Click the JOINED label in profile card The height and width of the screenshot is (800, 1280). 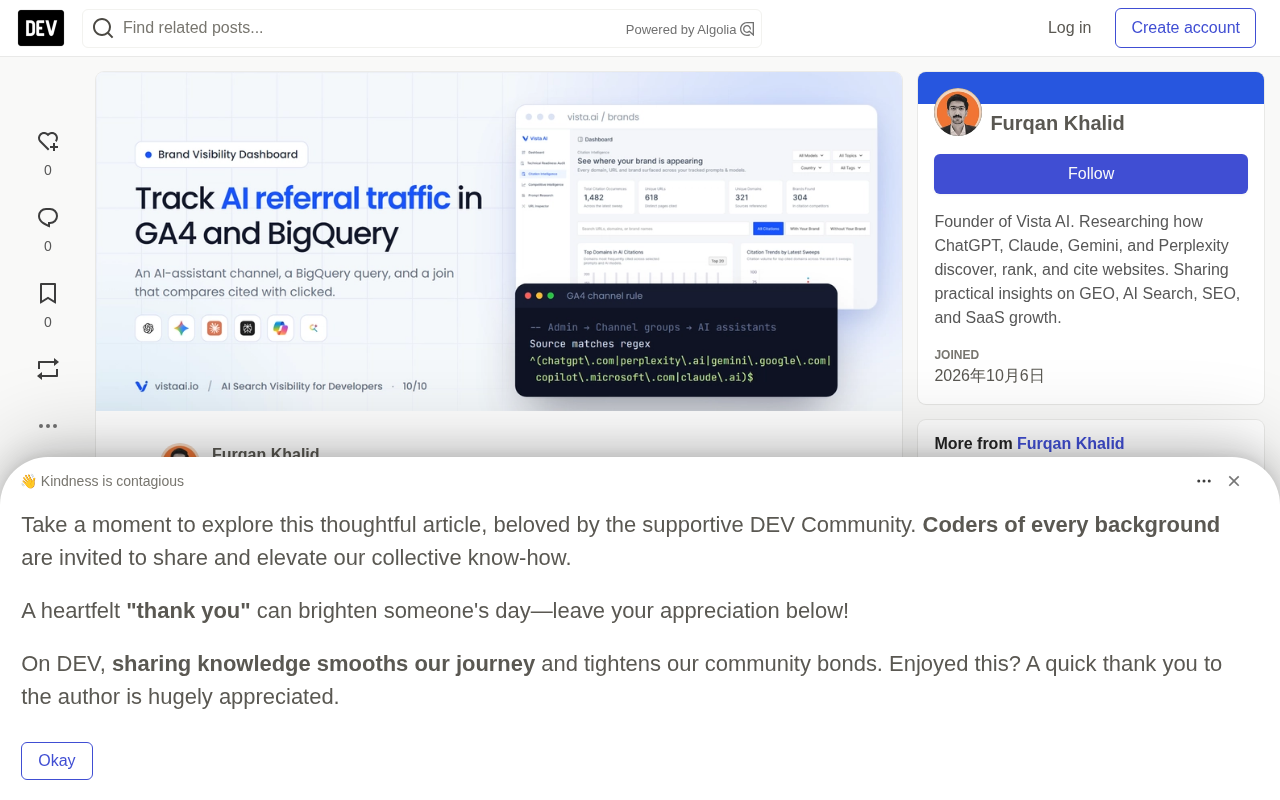point(957,355)
